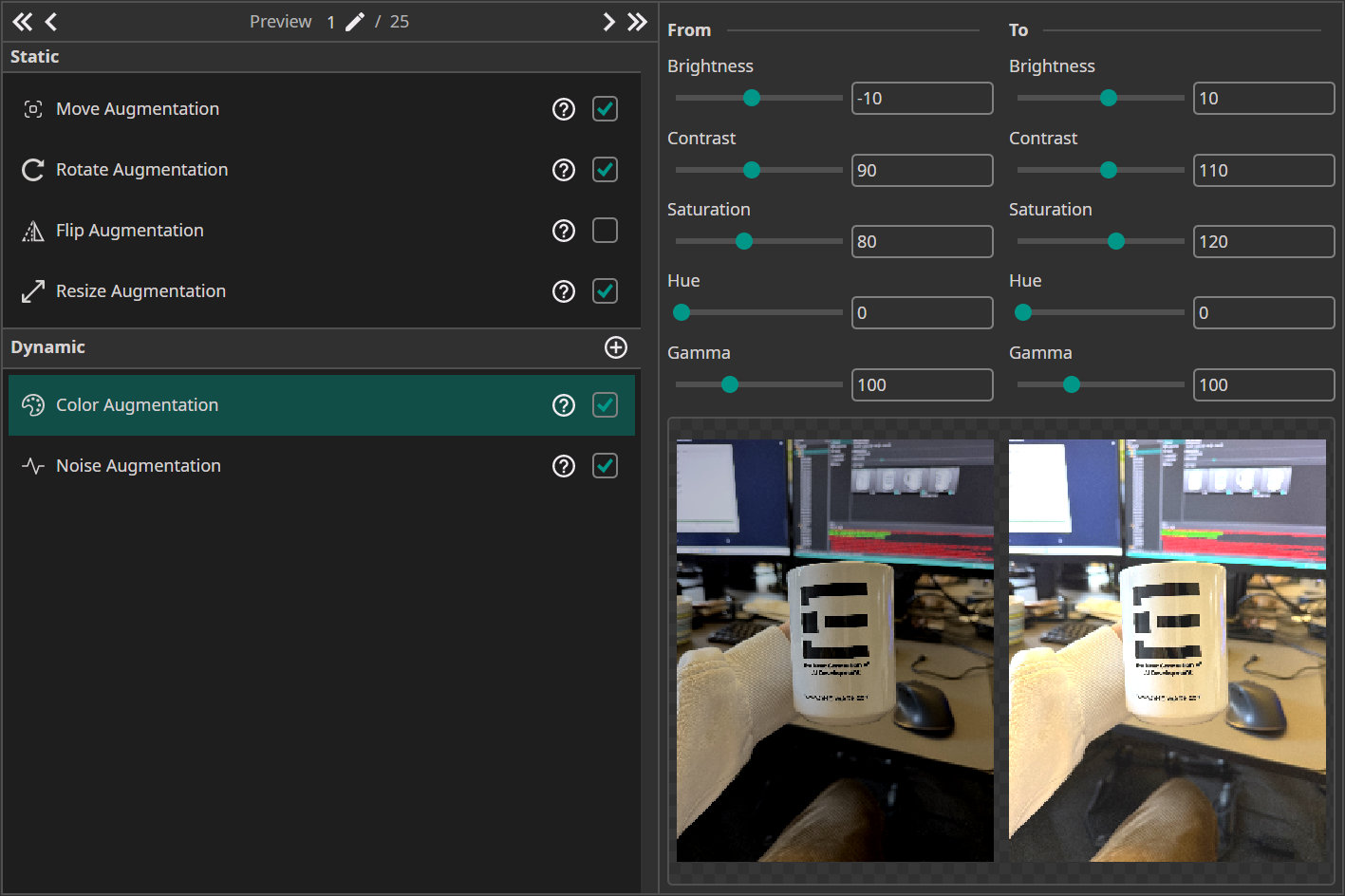
Task: Uncheck the Resize Augmentation checkbox
Action: click(x=605, y=291)
